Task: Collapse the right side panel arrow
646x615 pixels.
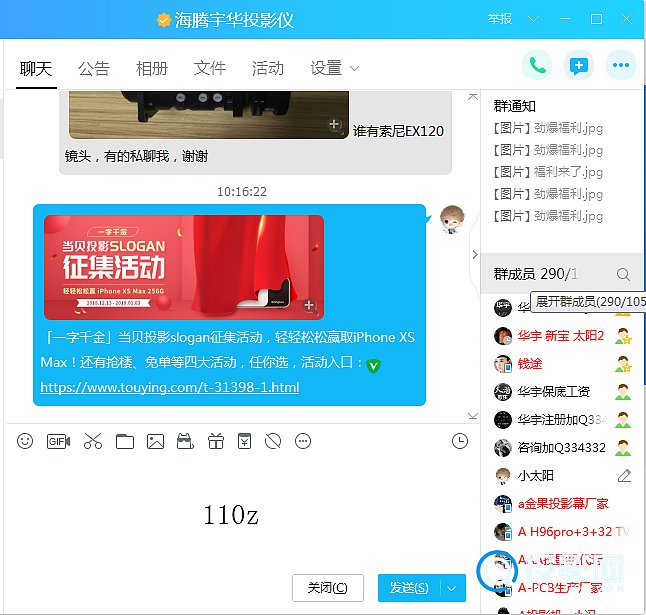Action: tap(475, 255)
